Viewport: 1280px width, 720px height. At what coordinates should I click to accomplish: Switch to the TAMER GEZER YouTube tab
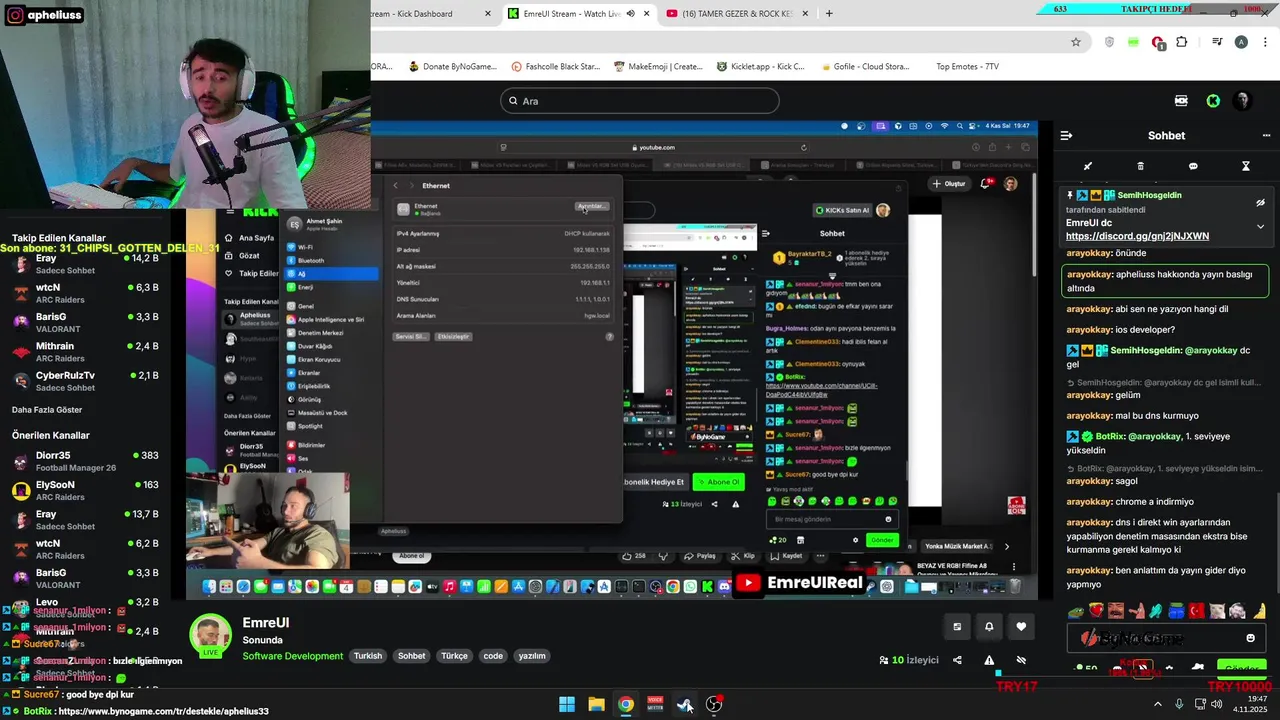(x=736, y=14)
